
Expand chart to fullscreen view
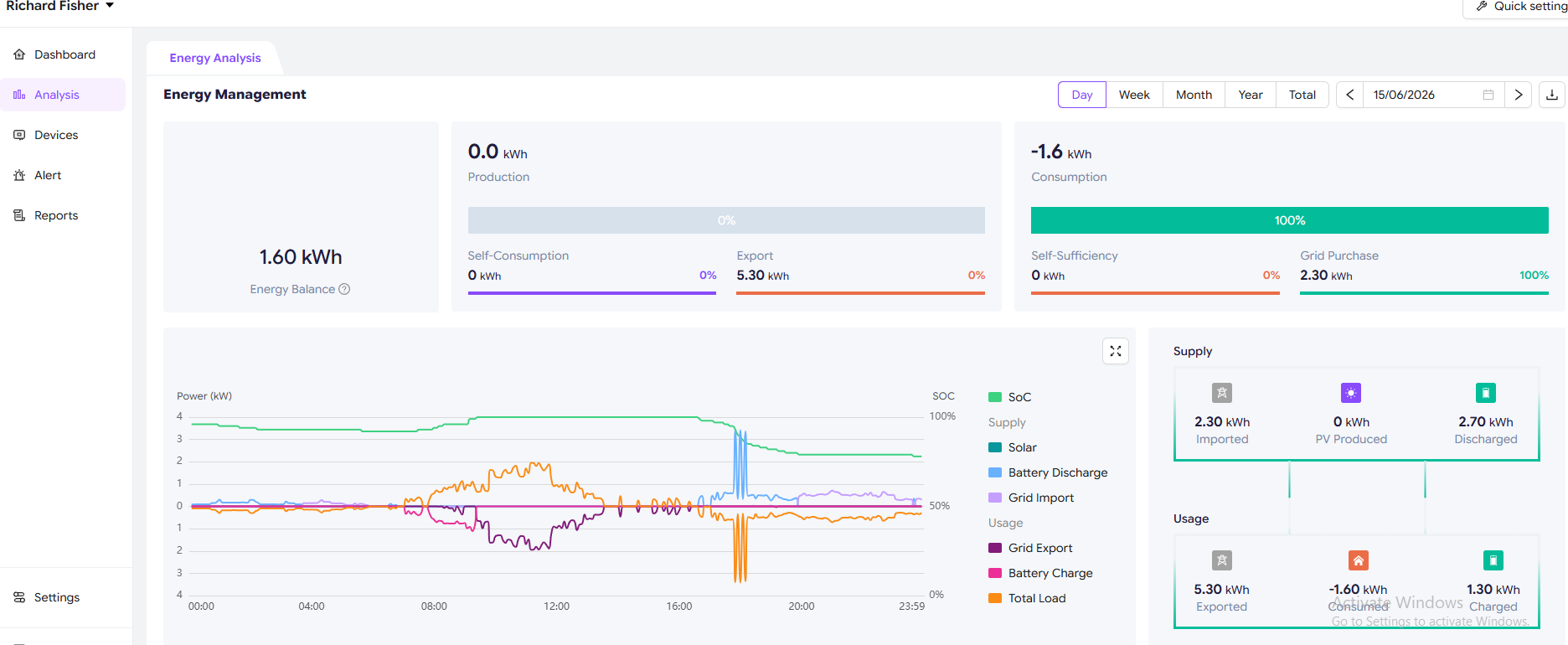click(1116, 351)
